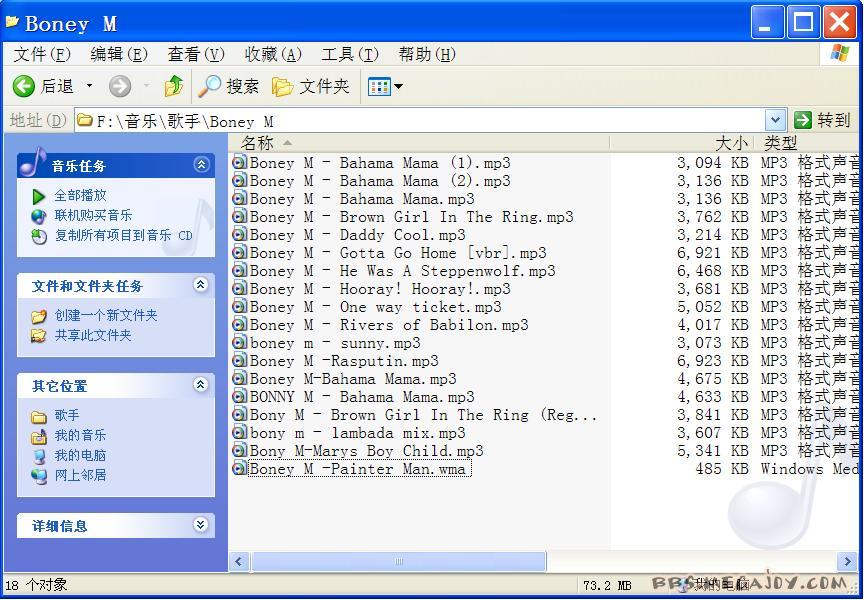Click the file icon of Daddy Cool.mp3
The image size is (864, 600).
pos(240,235)
